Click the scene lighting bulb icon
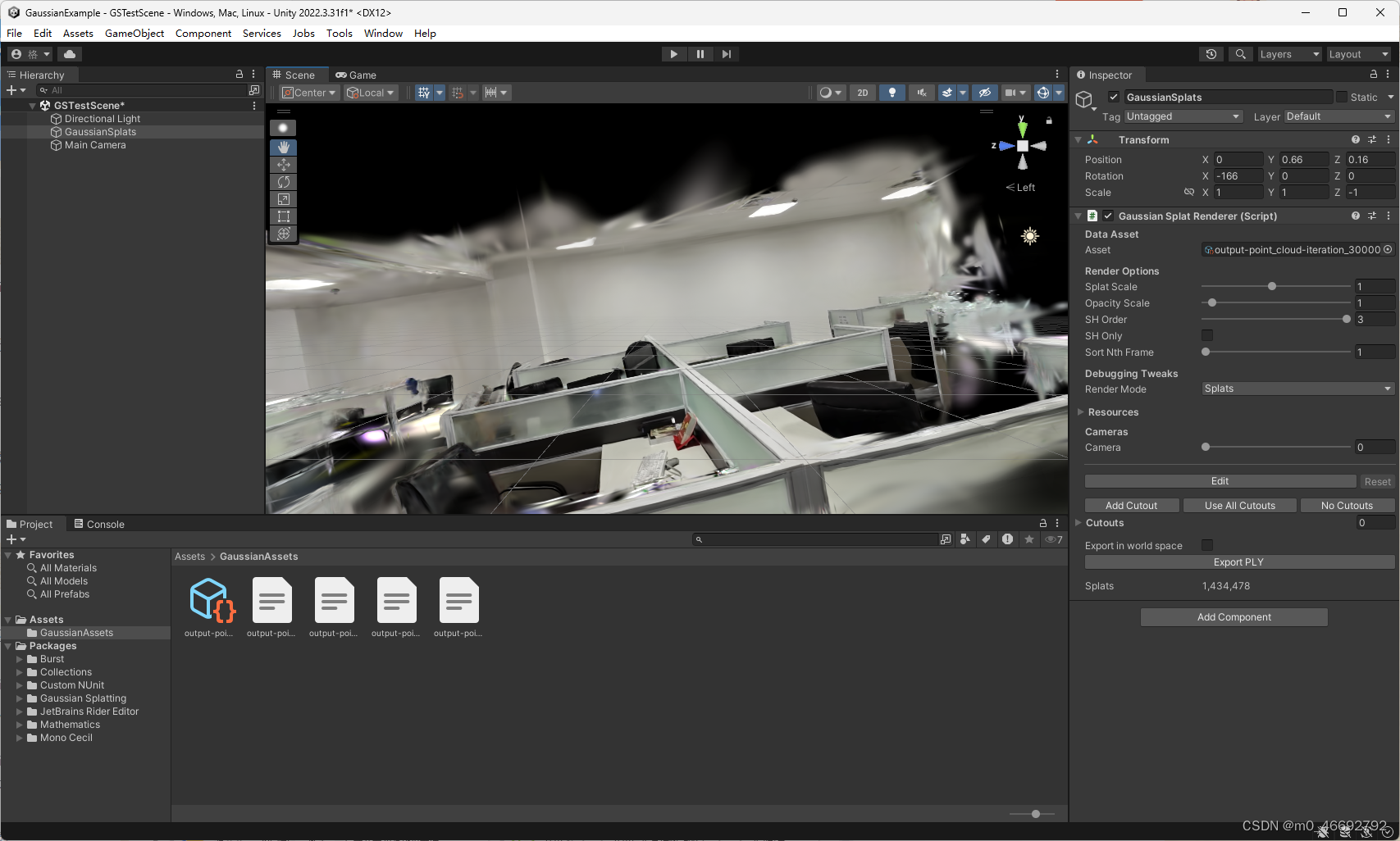Screen dimensions: 1400x841 pos(892,92)
